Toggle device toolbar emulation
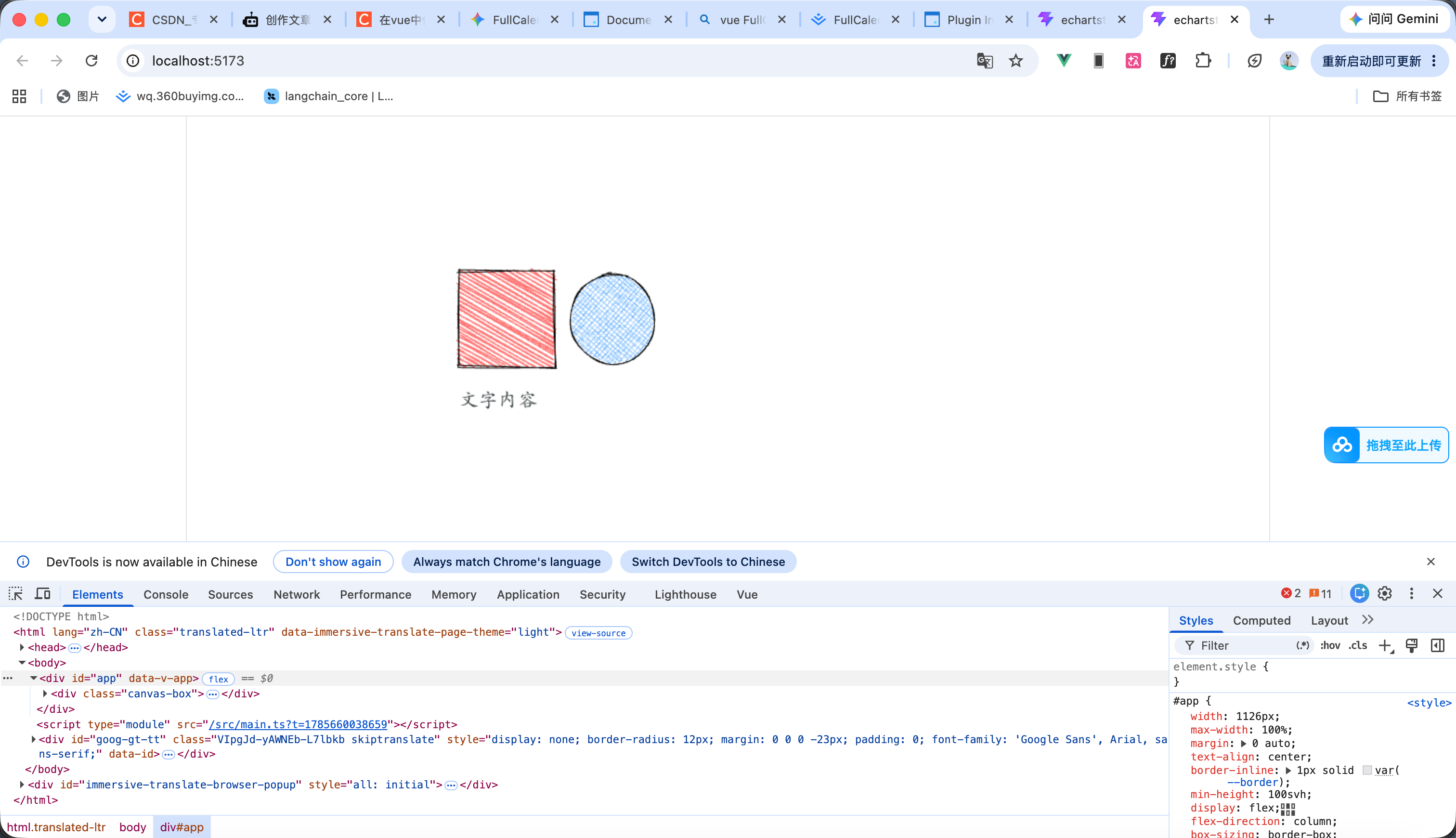The height and width of the screenshot is (838, 1456). click(x=43, y=593)
